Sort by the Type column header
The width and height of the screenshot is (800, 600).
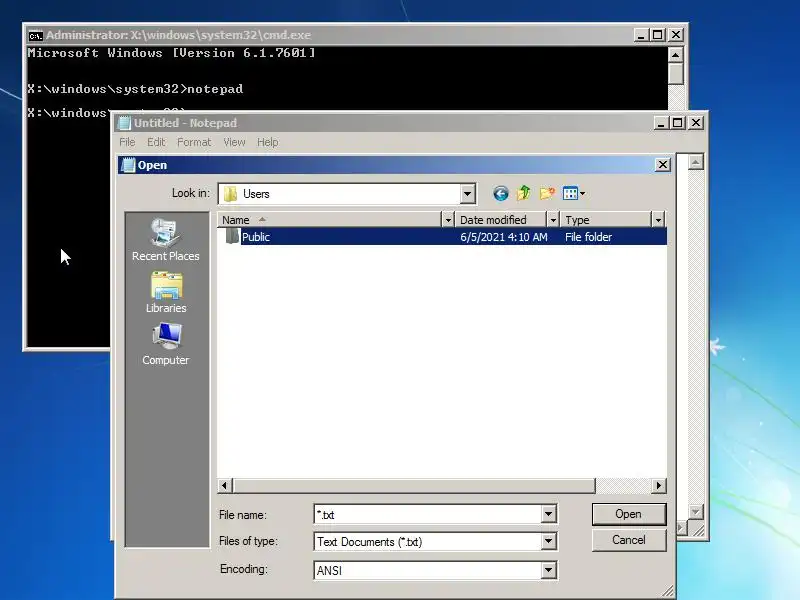point(606,220)
